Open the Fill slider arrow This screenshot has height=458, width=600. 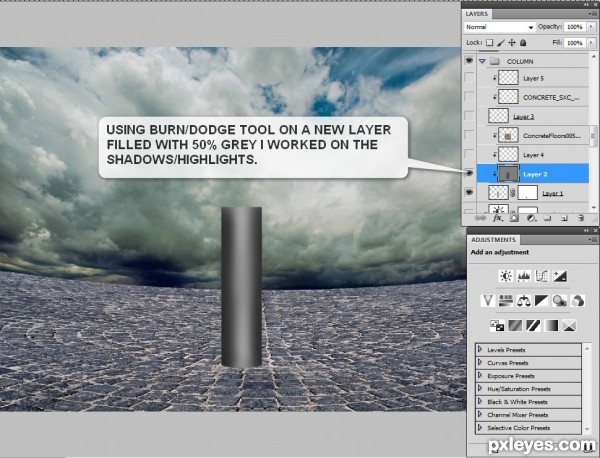click(x=592, y=42)
